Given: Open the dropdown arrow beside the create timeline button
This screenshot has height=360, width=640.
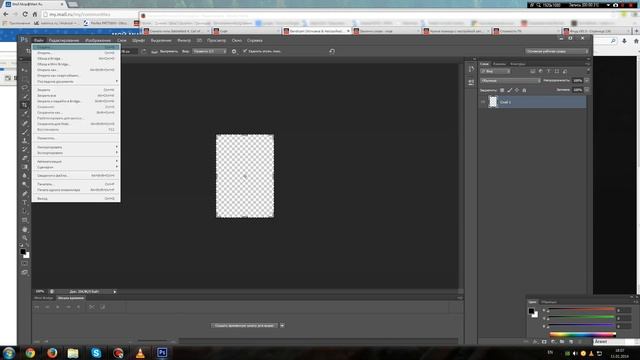Looking at the screenshot, I should coord(282,326).
